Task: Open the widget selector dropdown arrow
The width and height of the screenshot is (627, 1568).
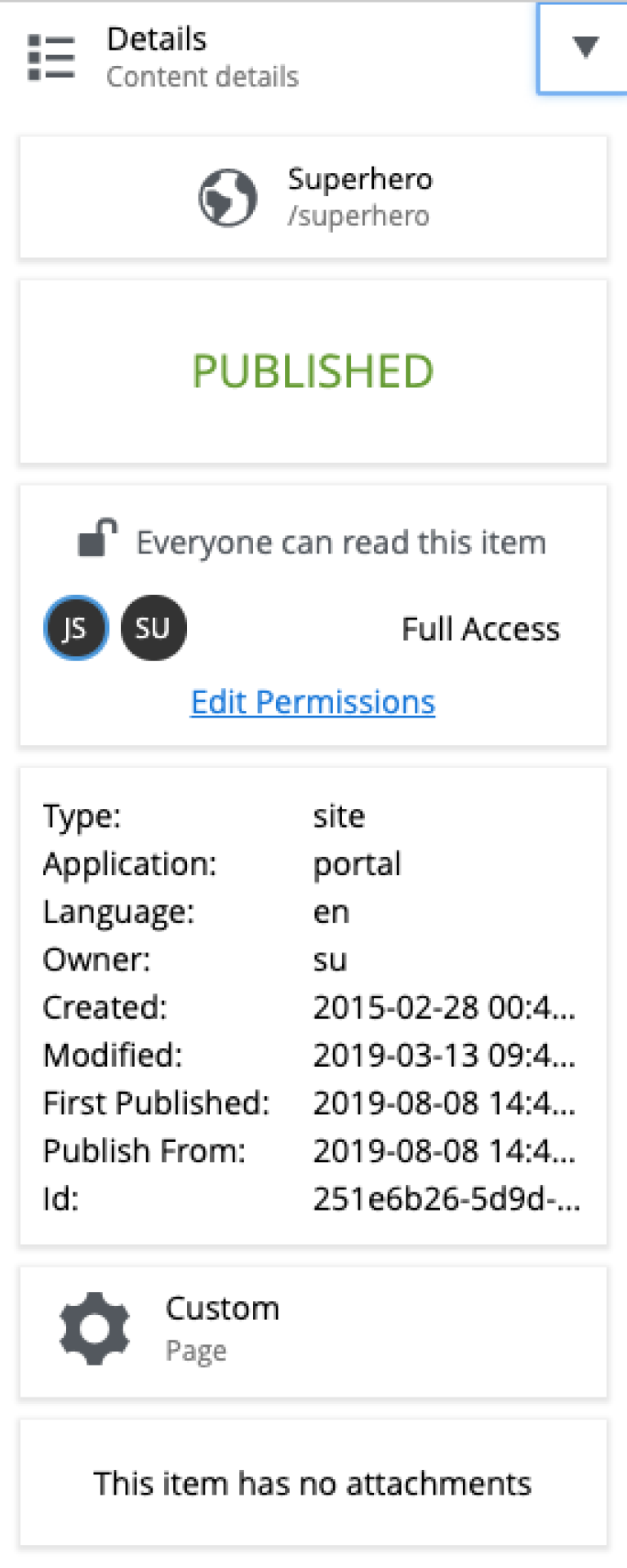Action: [585, 47]
